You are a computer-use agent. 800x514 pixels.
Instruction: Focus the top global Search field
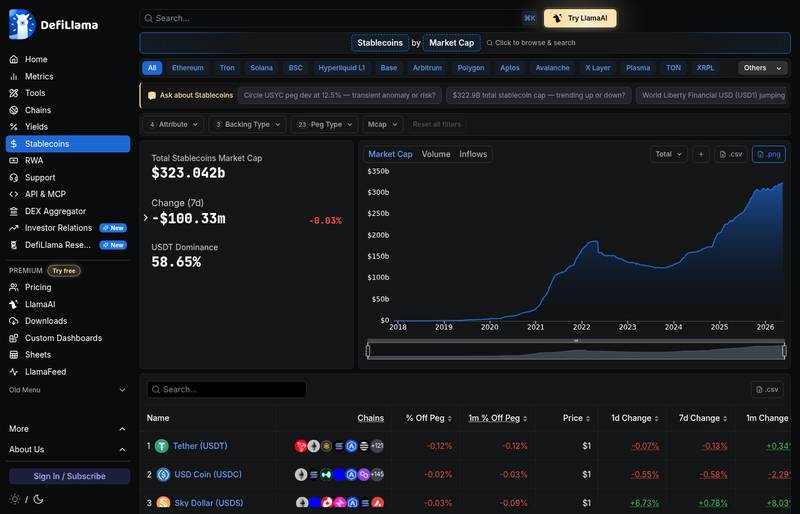click(339, 18)
